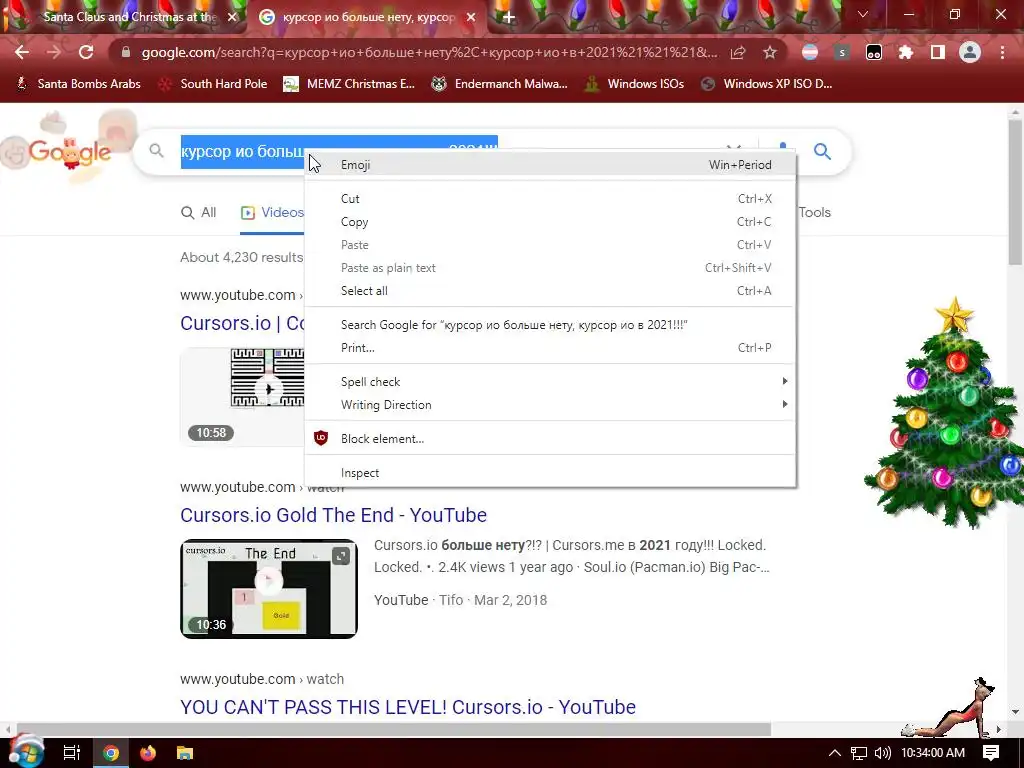
Task: Open File Explorer from the taskbar
Action: (x=185, y=753)
